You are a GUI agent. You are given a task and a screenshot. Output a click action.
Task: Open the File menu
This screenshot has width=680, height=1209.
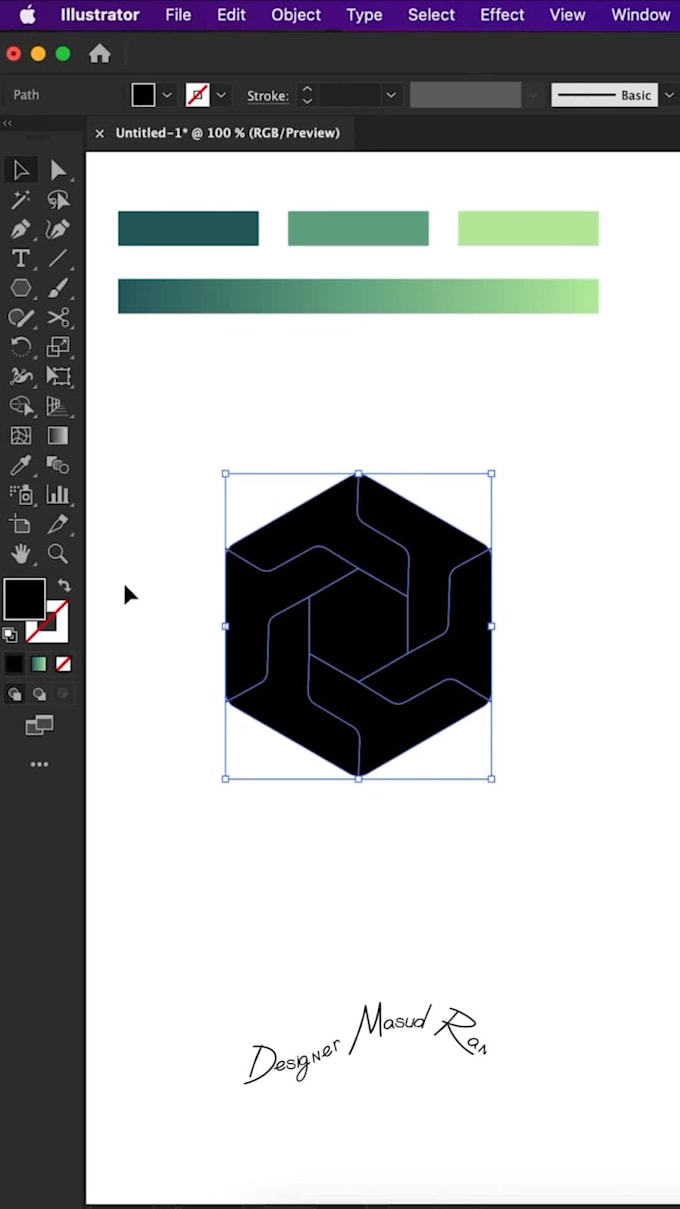pyautogui.click(x=178, y=15)
